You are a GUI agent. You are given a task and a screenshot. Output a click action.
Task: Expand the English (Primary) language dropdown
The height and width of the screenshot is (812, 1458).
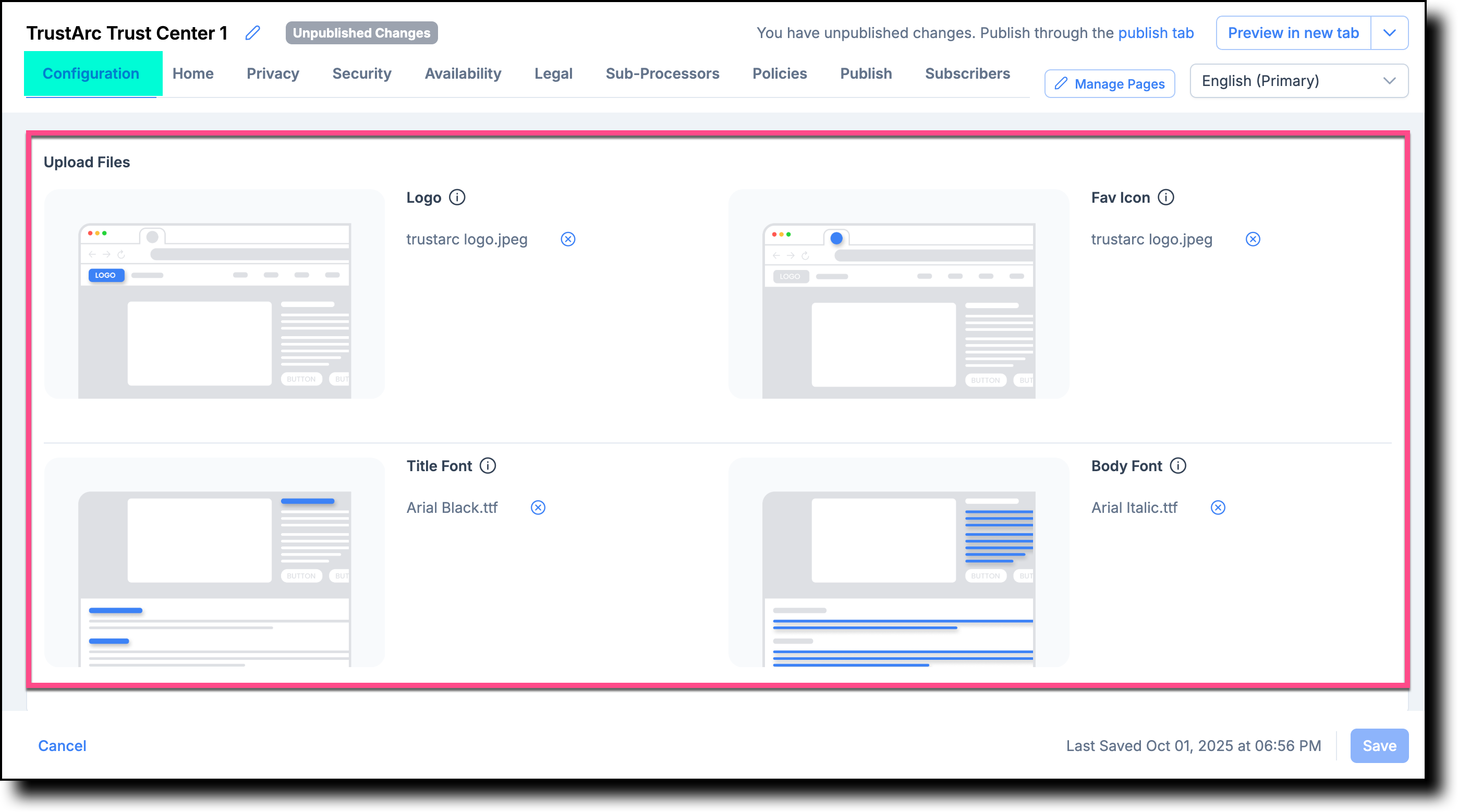pos(1298,81)
